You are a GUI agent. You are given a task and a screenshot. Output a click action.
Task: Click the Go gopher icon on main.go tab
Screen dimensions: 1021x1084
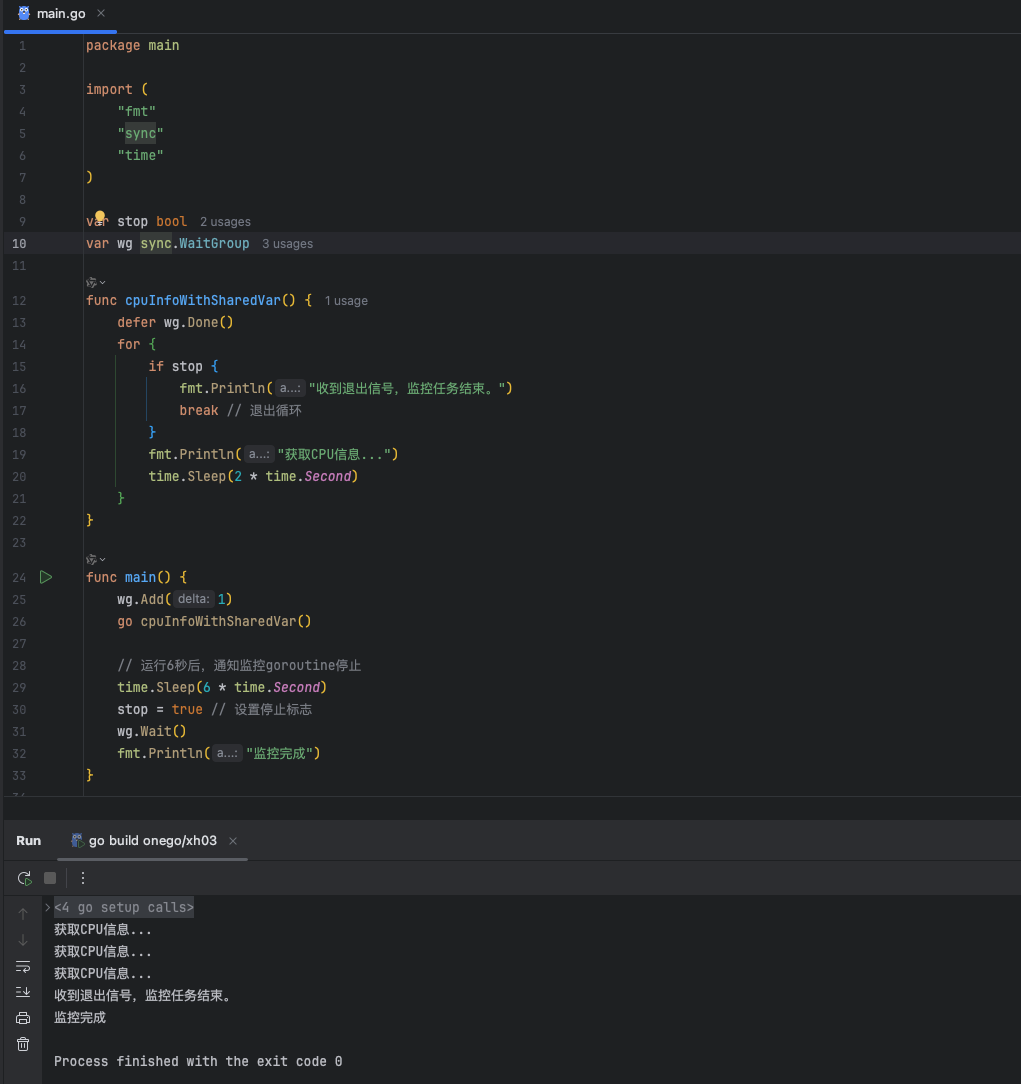point(24,13)
